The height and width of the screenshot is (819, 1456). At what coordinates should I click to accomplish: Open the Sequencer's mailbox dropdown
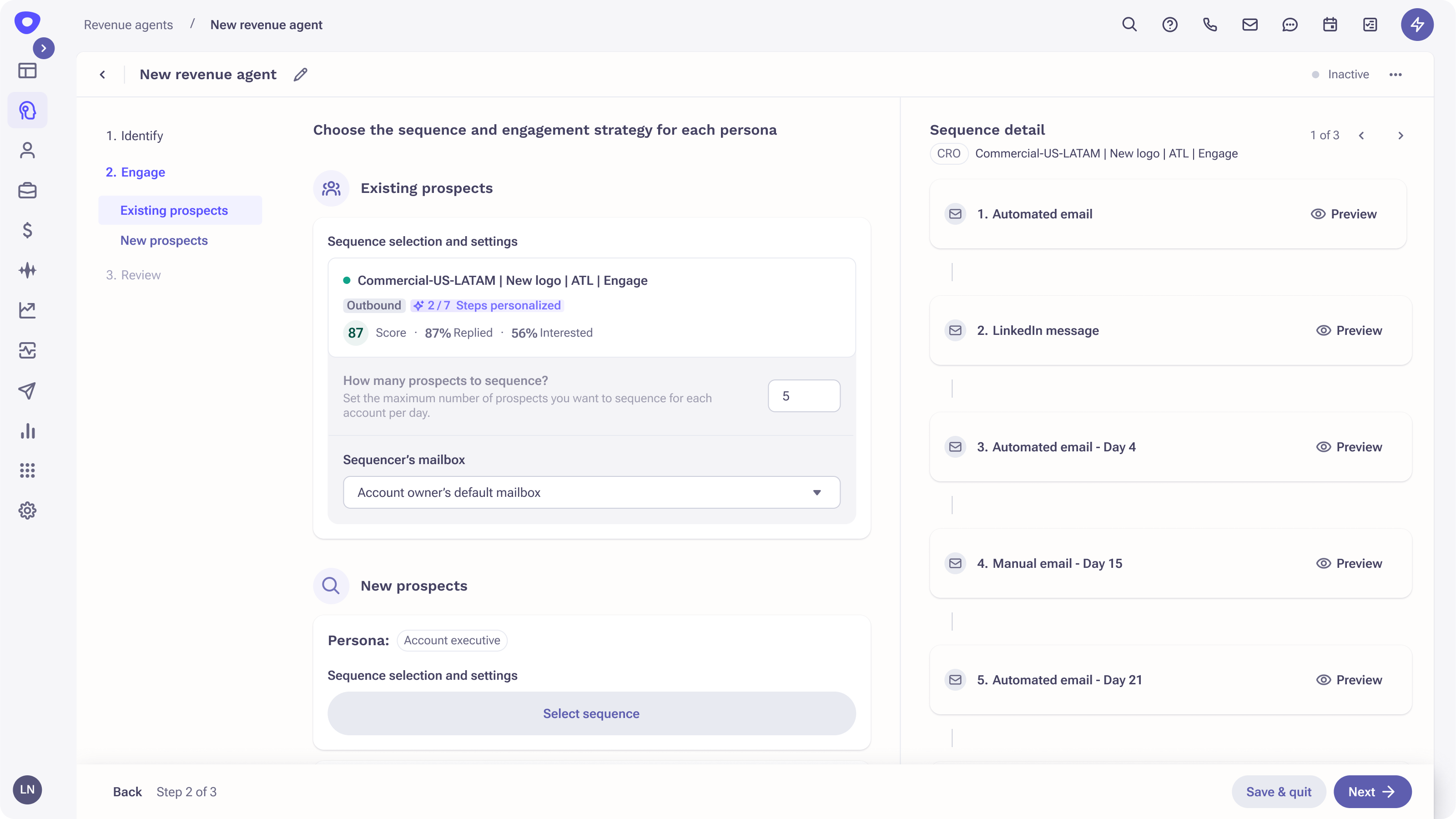point(591,492)
